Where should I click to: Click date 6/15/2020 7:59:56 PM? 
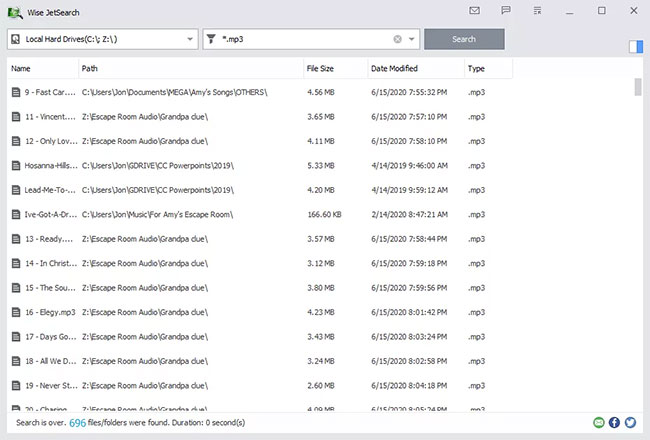coord(409,288)
